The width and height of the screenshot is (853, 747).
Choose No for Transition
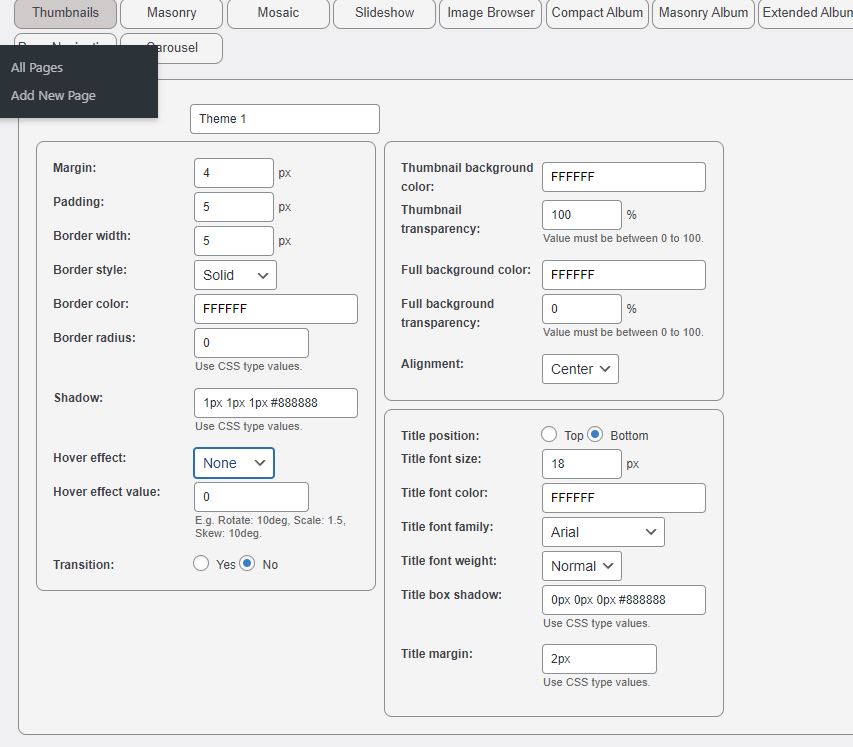(x=247, y=563)
